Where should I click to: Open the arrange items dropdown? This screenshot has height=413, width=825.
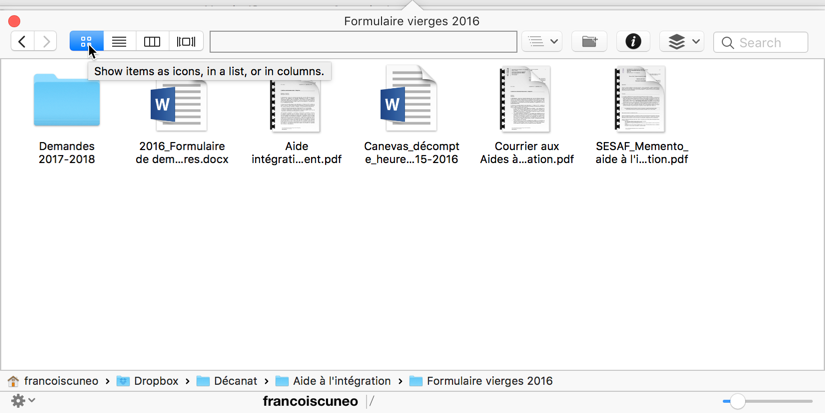coord(543,42)
